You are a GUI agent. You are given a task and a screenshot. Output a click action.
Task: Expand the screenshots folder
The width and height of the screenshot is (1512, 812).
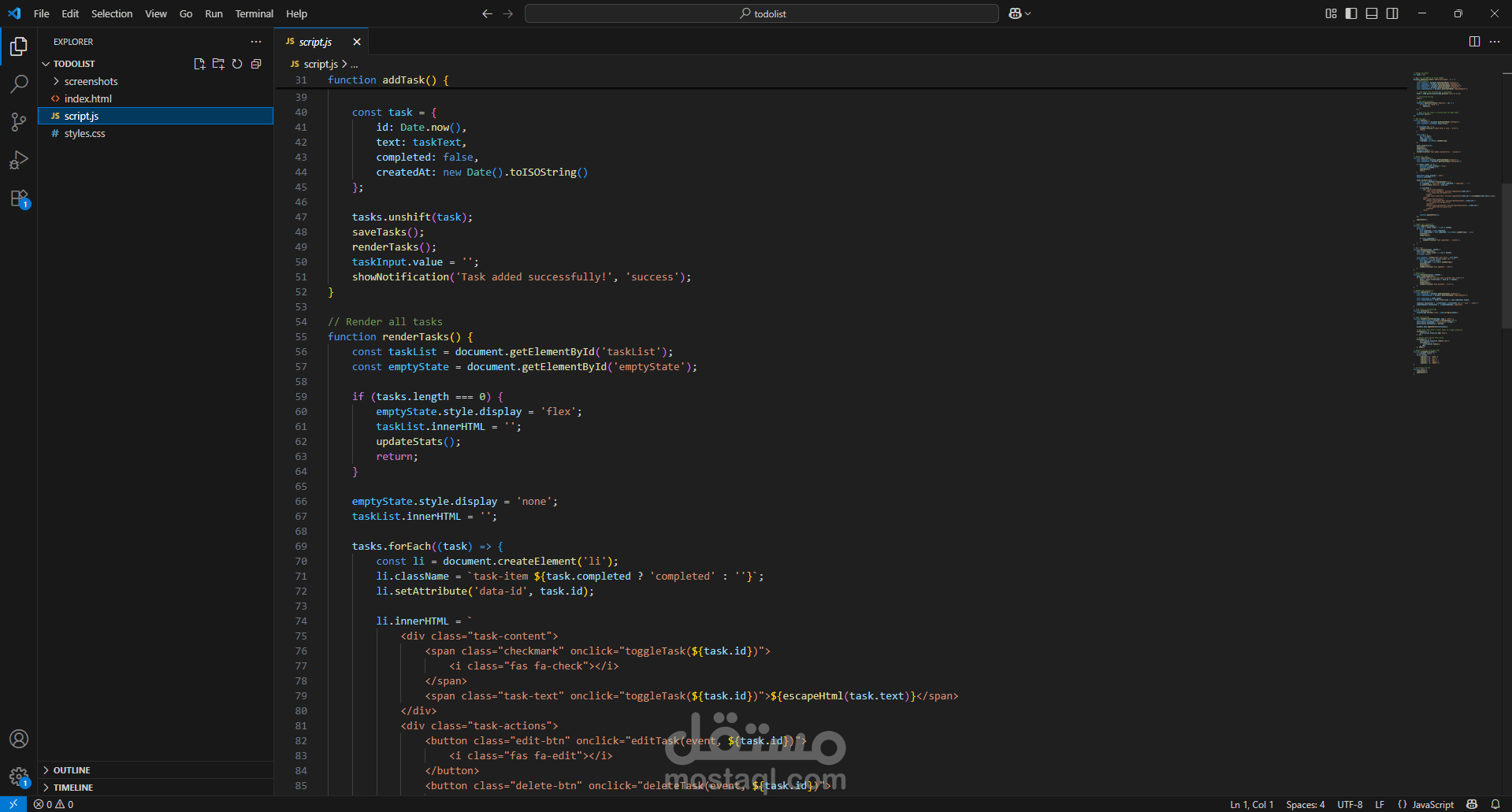(x=91, y=81)
